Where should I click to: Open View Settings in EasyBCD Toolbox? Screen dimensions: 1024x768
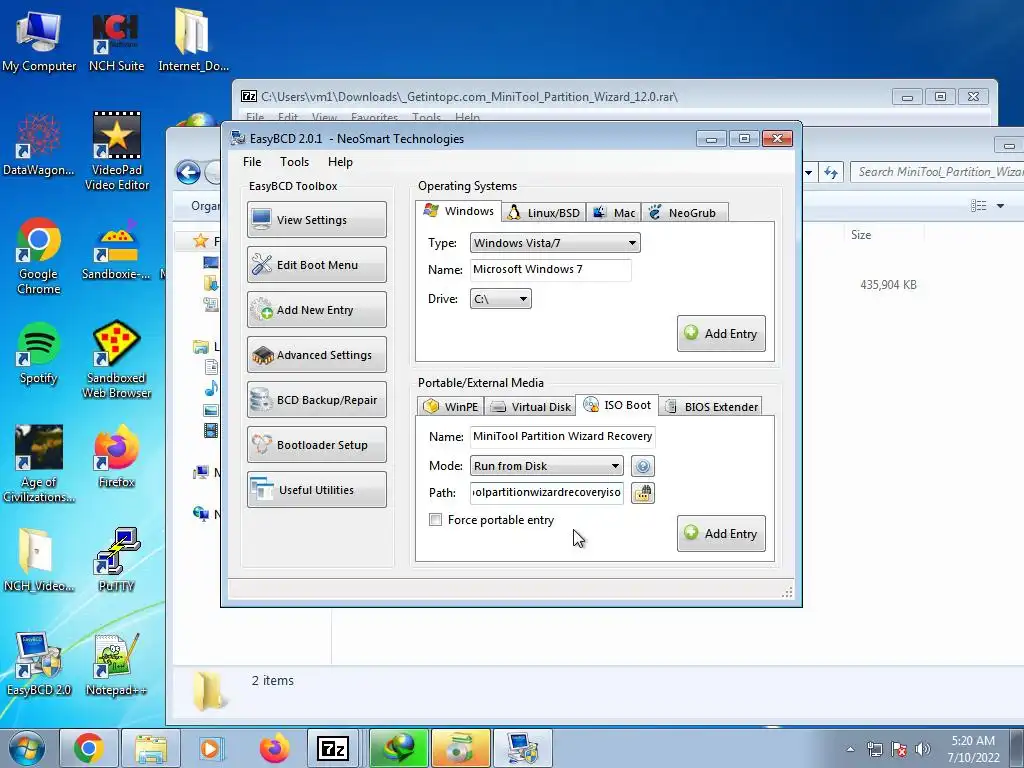click(317, 219)
